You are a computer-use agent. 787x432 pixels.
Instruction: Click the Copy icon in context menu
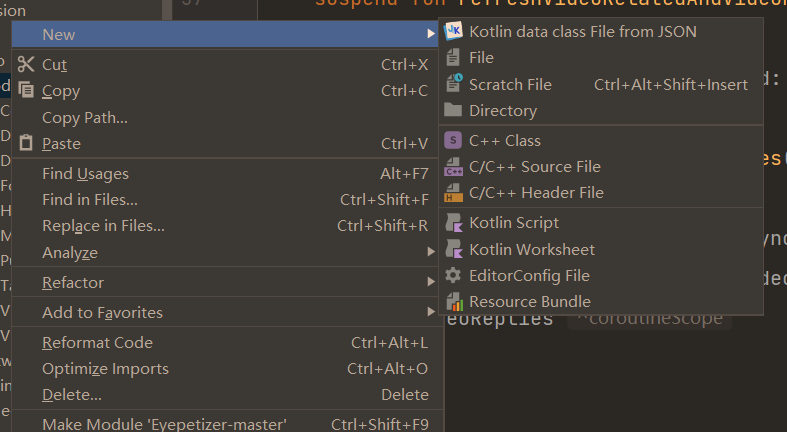click(x=26, y=90)
